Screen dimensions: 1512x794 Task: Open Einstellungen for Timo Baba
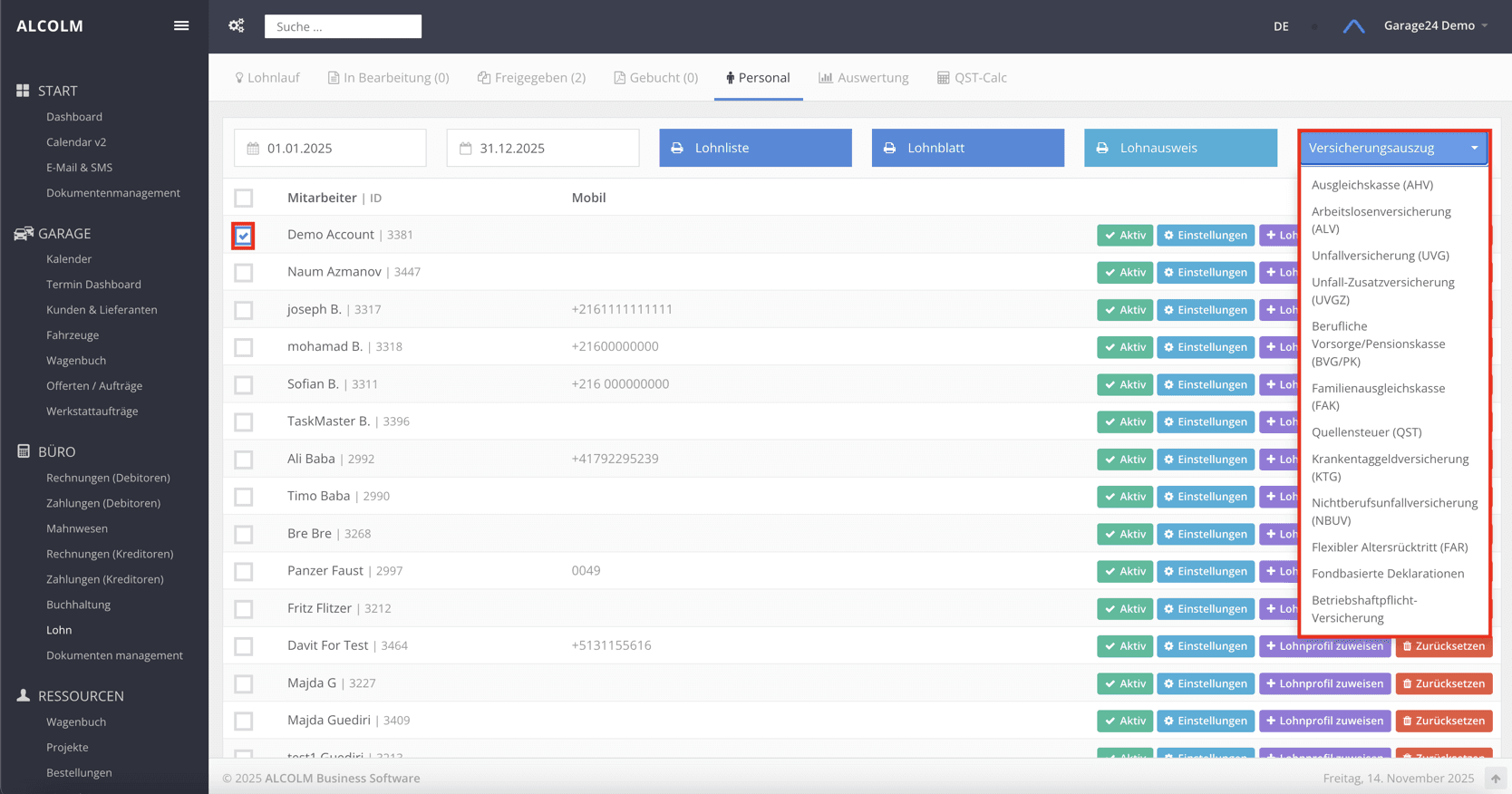click(1206, 497)
